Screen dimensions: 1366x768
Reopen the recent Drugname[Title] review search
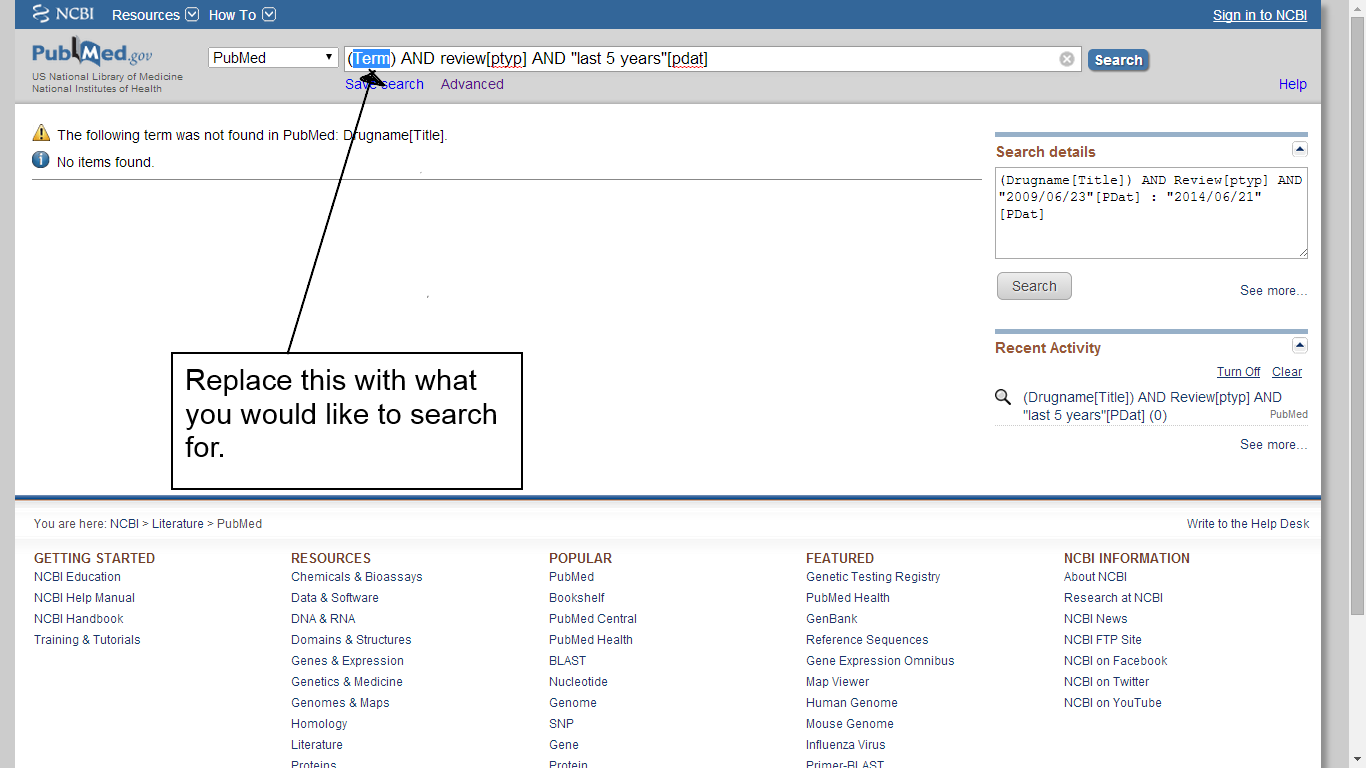pos(1152,406)
